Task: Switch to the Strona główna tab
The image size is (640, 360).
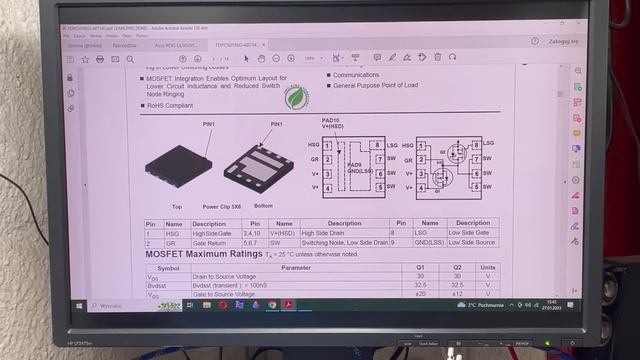Action: [84, 46]
